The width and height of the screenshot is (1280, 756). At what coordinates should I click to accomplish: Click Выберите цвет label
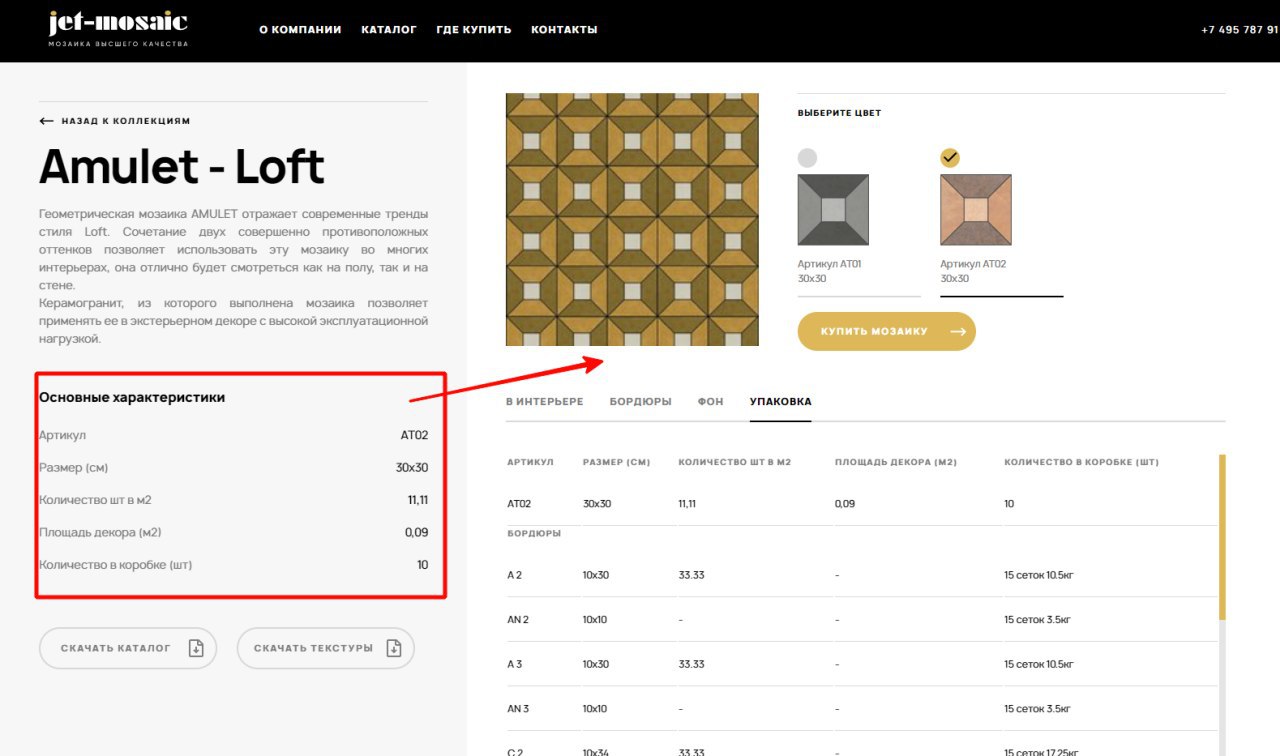[839, 113]
